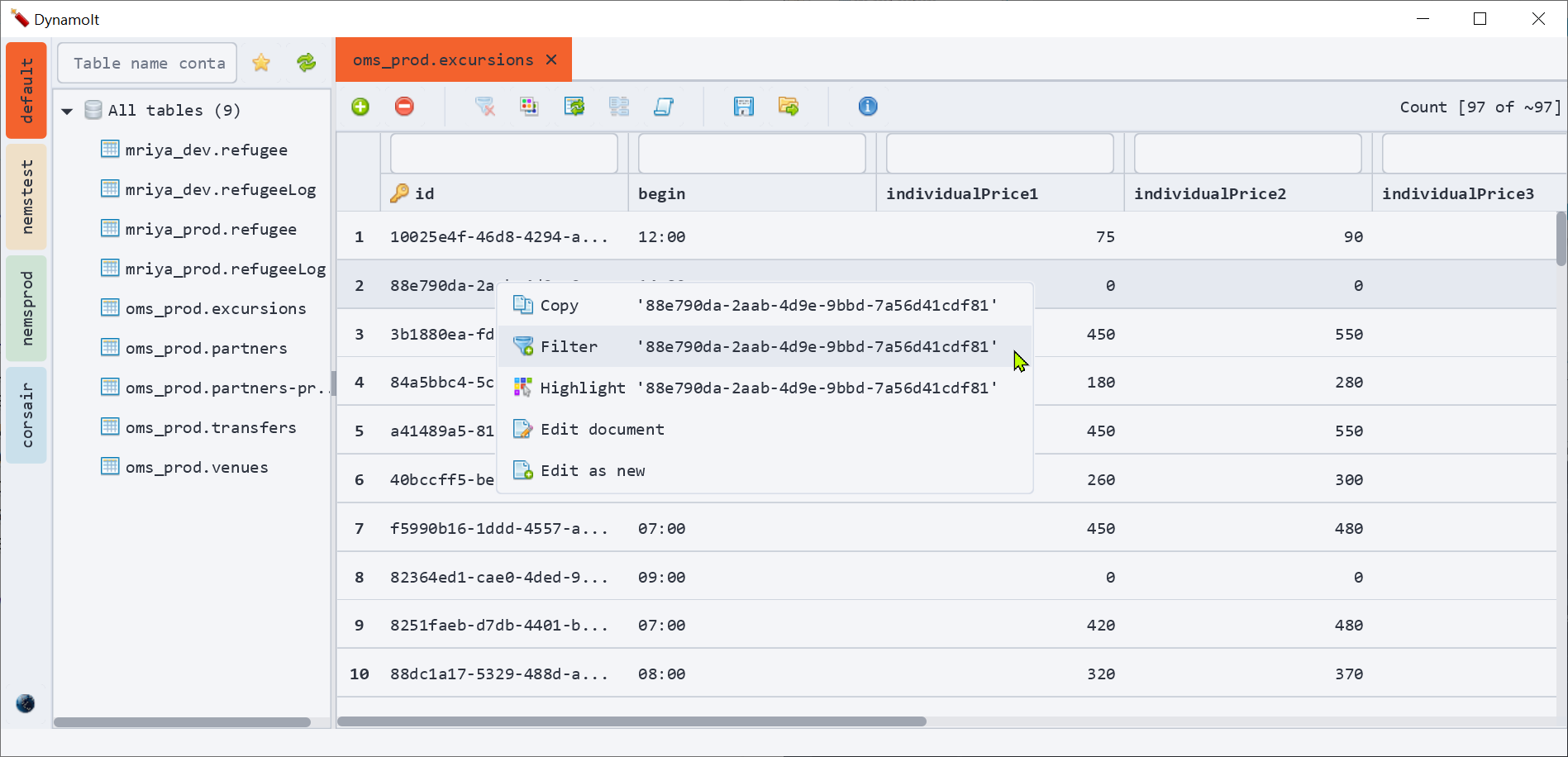Image resolution: width=1568 pixels, height=757 pixels.
Task: Click the favorites star icon
Action: click(261, 63)
